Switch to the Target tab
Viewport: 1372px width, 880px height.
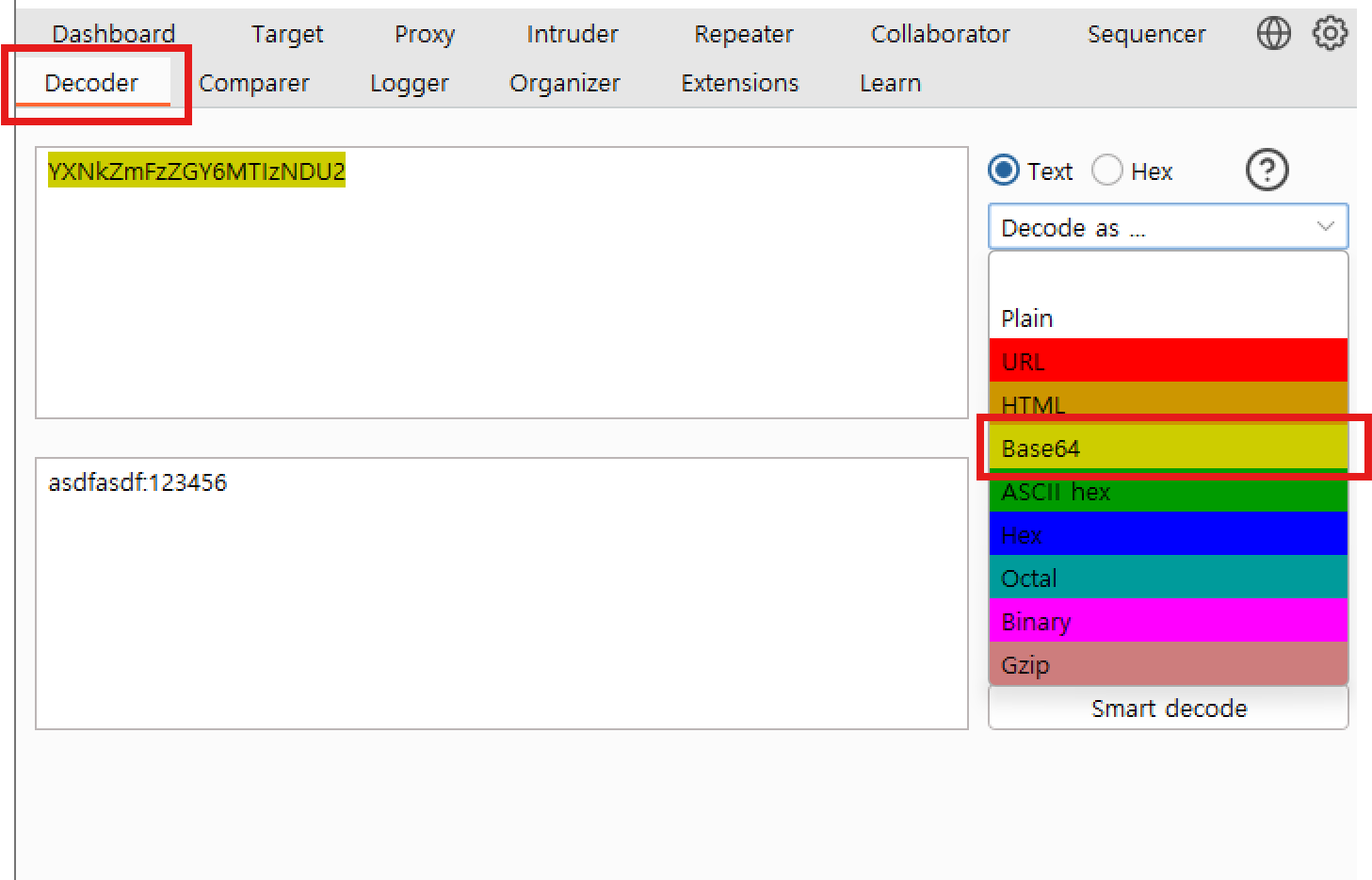(287, 34)
